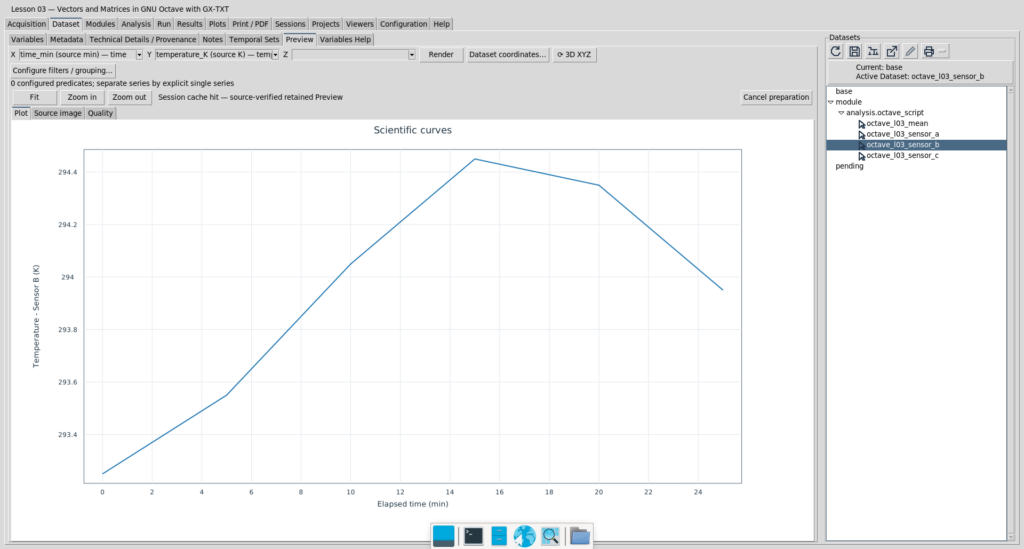Click the icon beside octave_l03_sensor_a
Image resolution: width=1024 pixels, height=549 pixels.
pos(861,134)
